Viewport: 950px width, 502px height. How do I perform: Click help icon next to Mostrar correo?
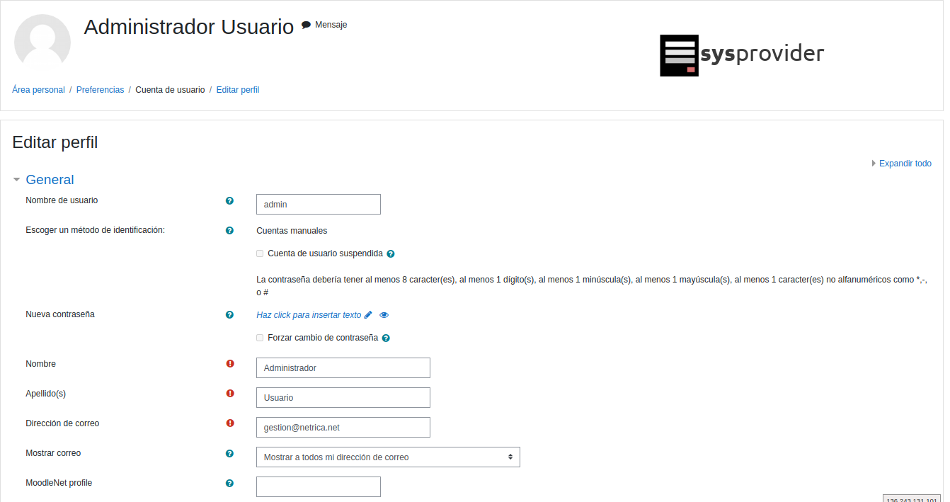click(x=229, y=454)
